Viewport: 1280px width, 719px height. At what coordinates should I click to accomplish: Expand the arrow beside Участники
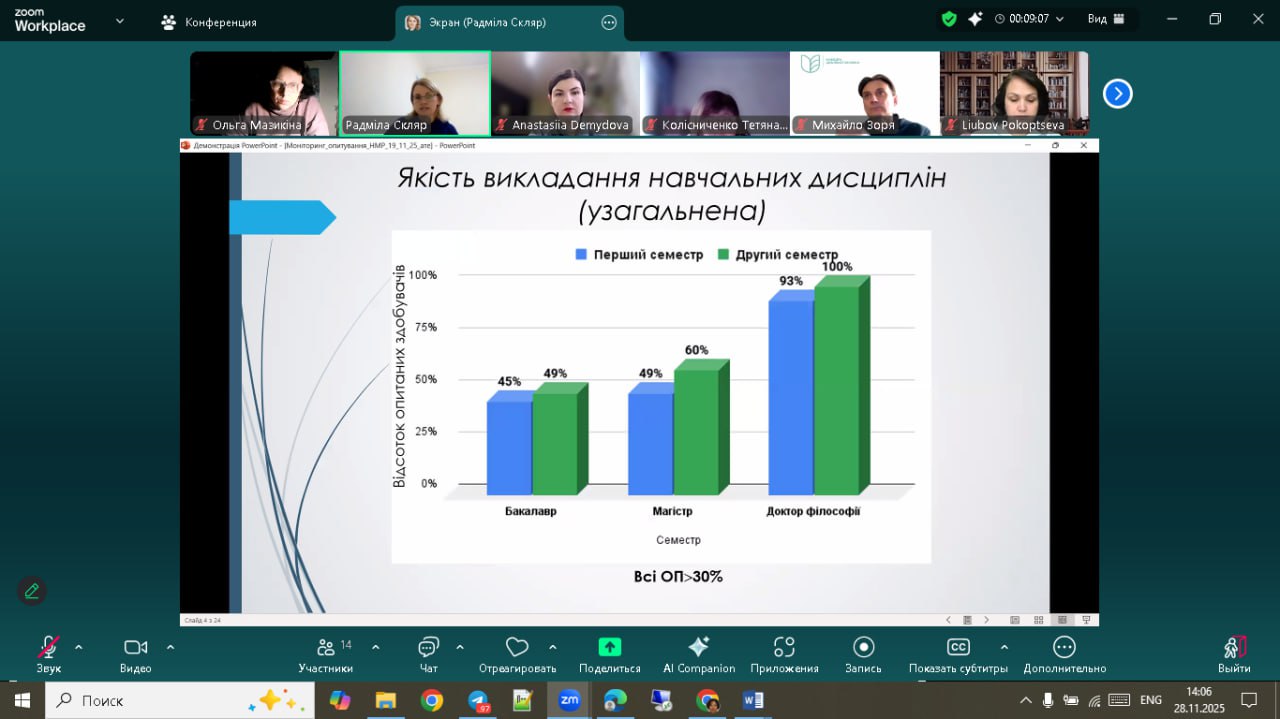[376, 647]
